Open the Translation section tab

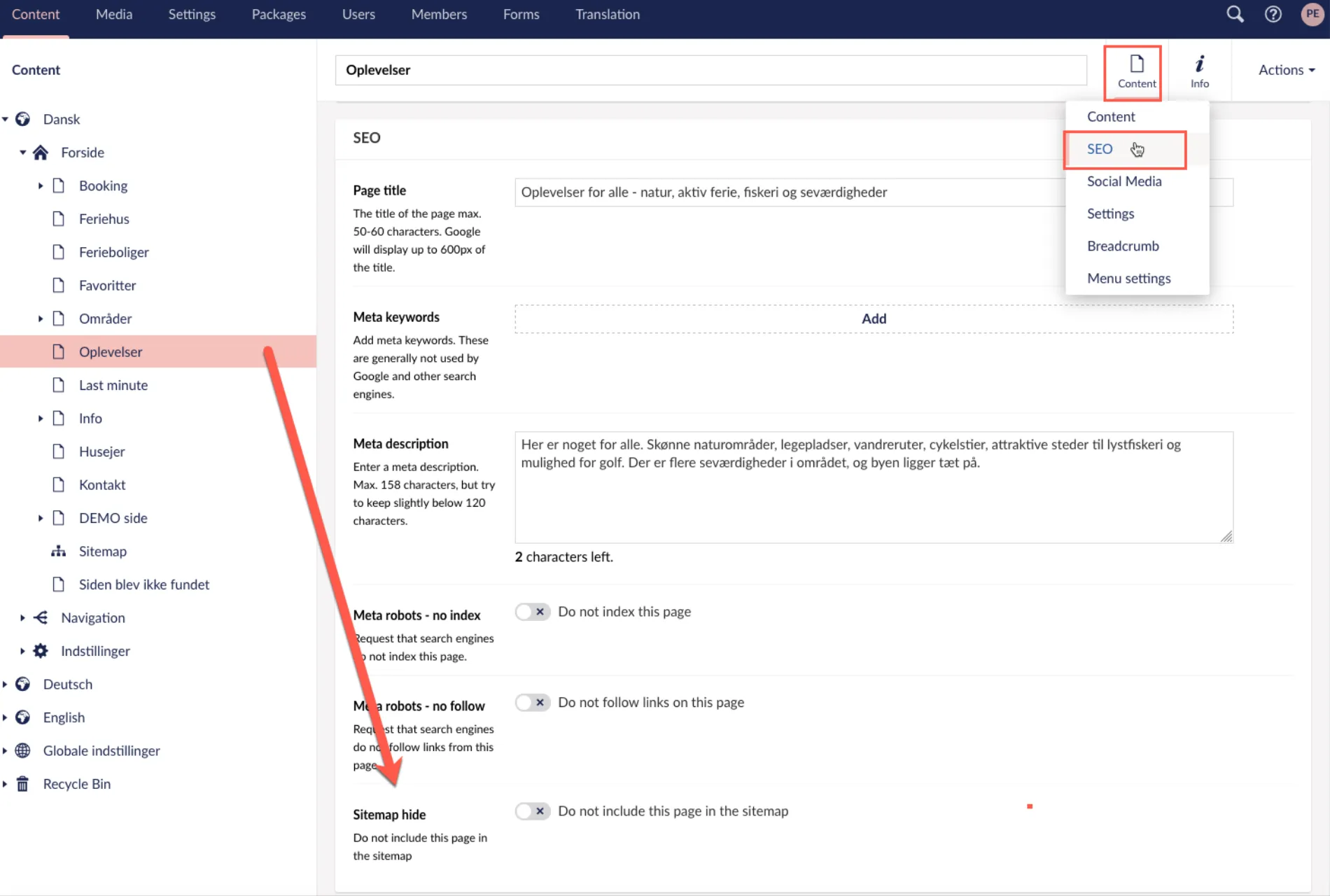coord(608,14)
